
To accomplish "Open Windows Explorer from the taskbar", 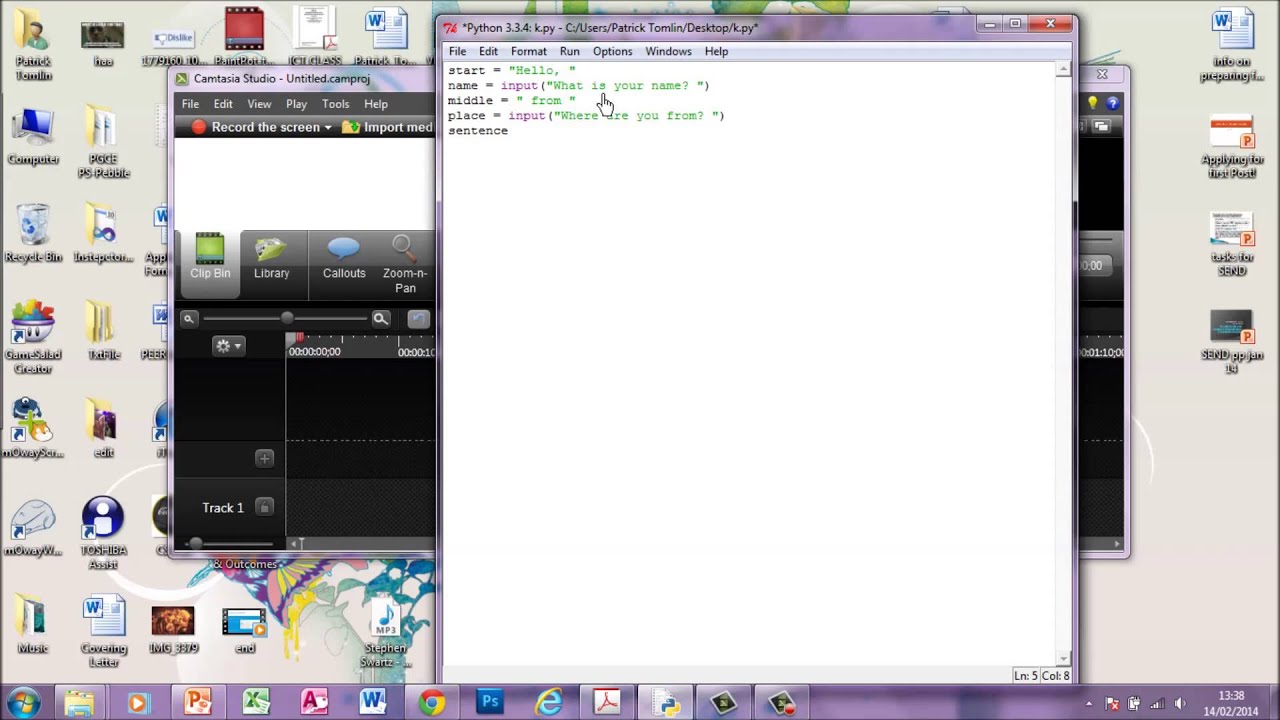I will [x=80, y=702].
